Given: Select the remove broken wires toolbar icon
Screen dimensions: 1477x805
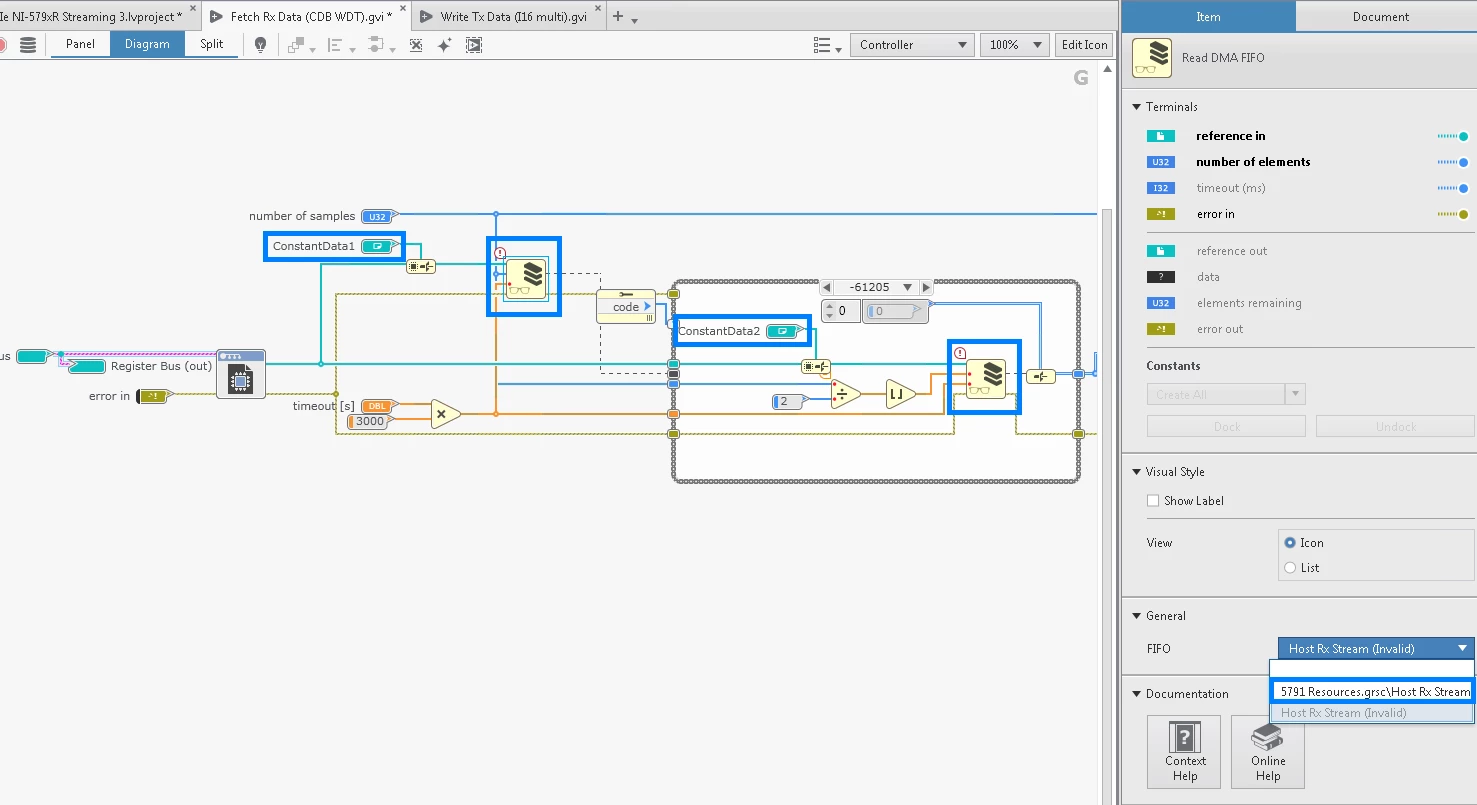Looking at the screenshot, I should [x=416, y=45].
